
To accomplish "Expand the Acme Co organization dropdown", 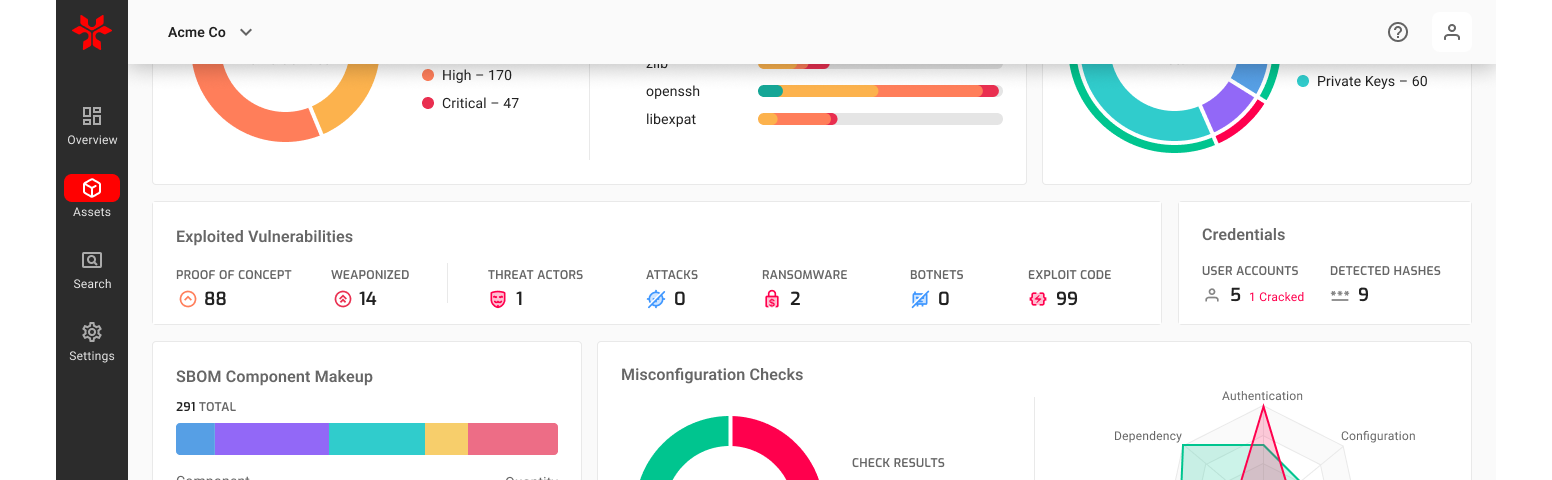I will (x=210, y=32).
